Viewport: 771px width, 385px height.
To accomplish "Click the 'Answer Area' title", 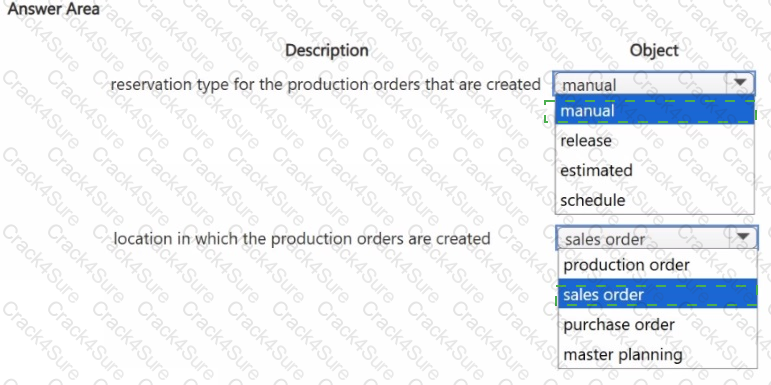I will click(54, 8).
